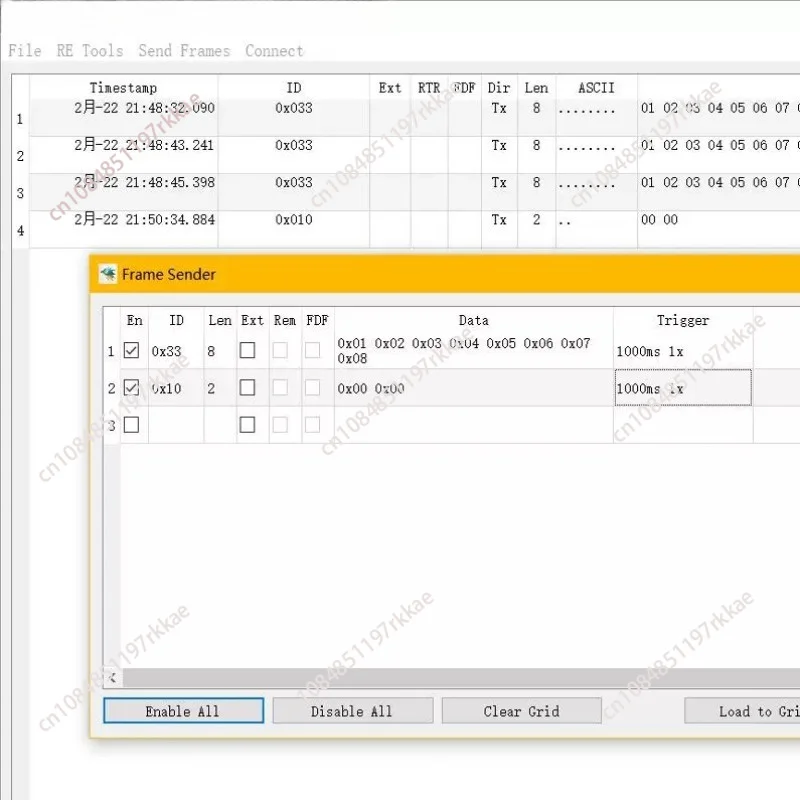Edit Trigger cell of frame 0x33
The height and width of the screenshot is (800, 800).
(x=683, y=351)
